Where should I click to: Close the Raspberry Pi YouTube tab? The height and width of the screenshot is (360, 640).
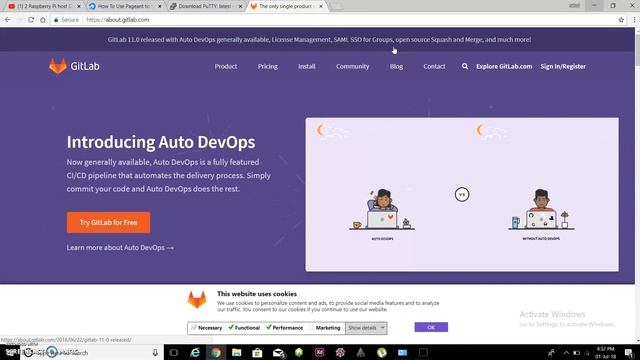79,6
